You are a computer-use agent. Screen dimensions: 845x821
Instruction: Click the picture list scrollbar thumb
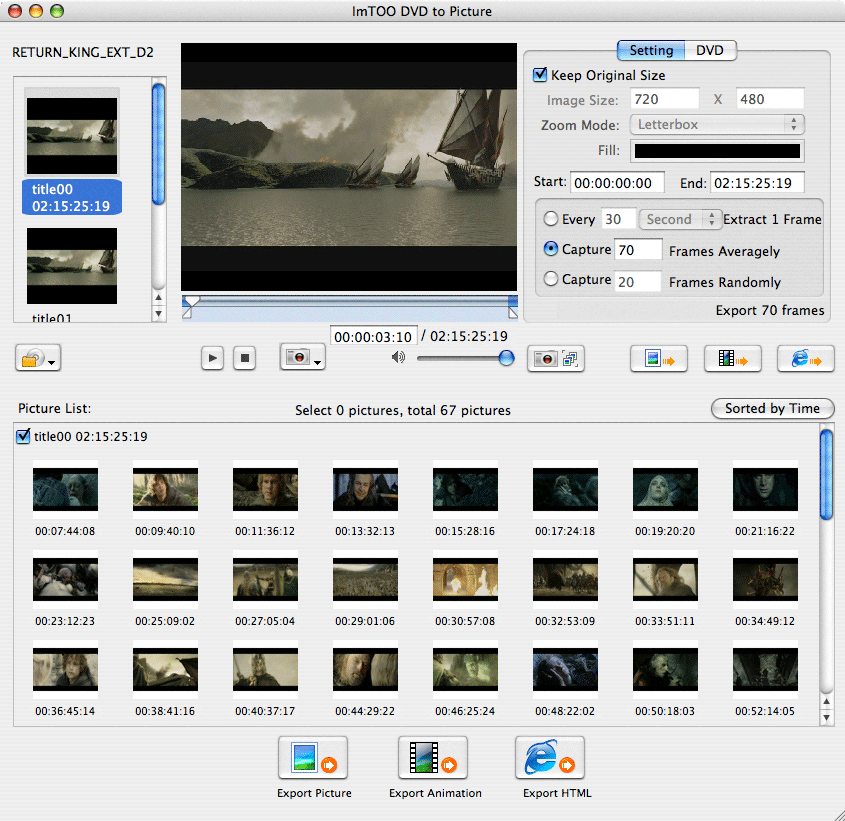click(x=827, y=474)
